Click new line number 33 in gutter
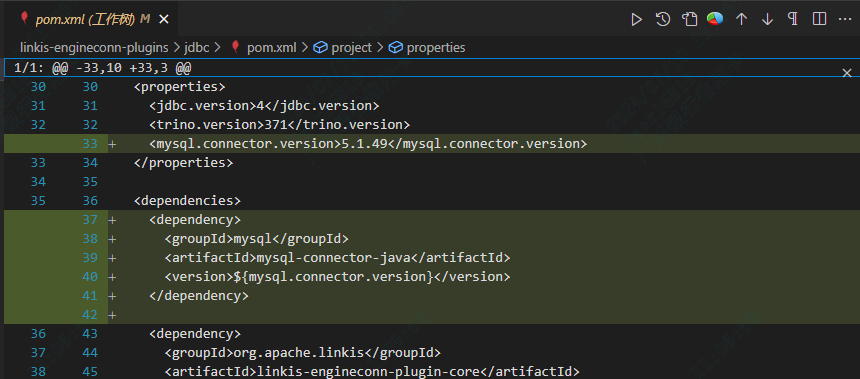Screen dimensions: 860x379 coord(90,144)
